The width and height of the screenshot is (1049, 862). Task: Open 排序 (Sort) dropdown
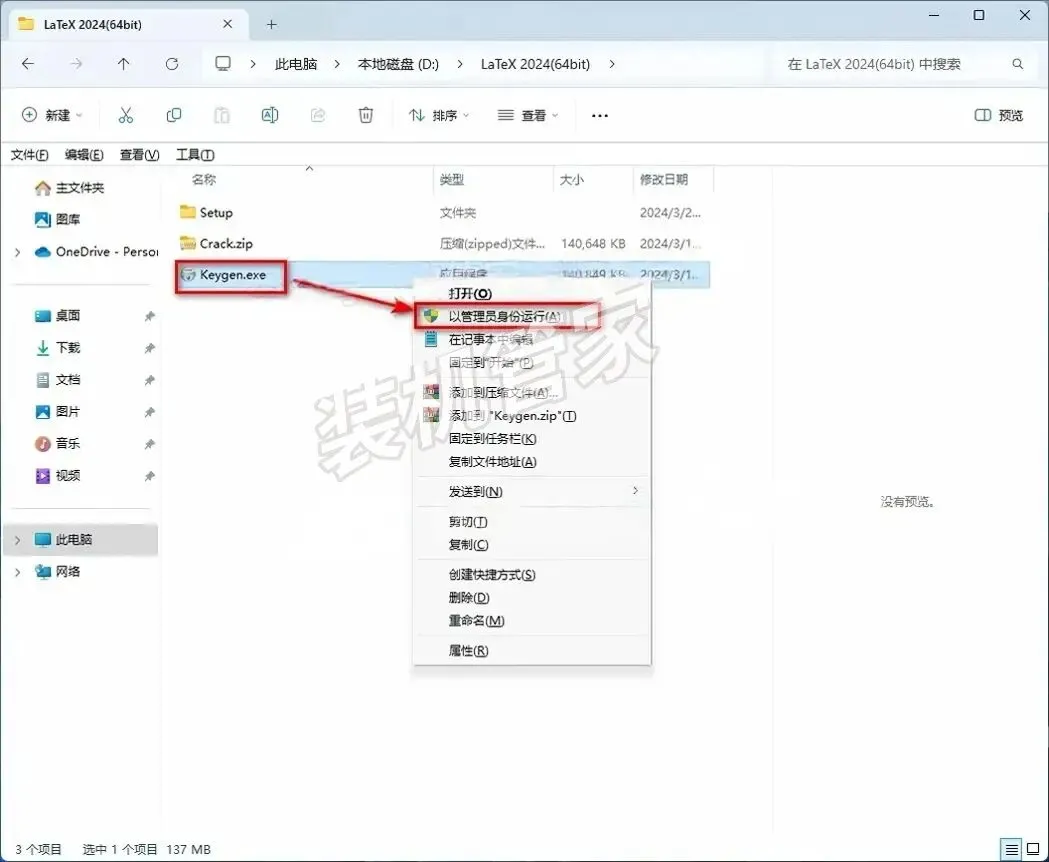click(440, 115)
